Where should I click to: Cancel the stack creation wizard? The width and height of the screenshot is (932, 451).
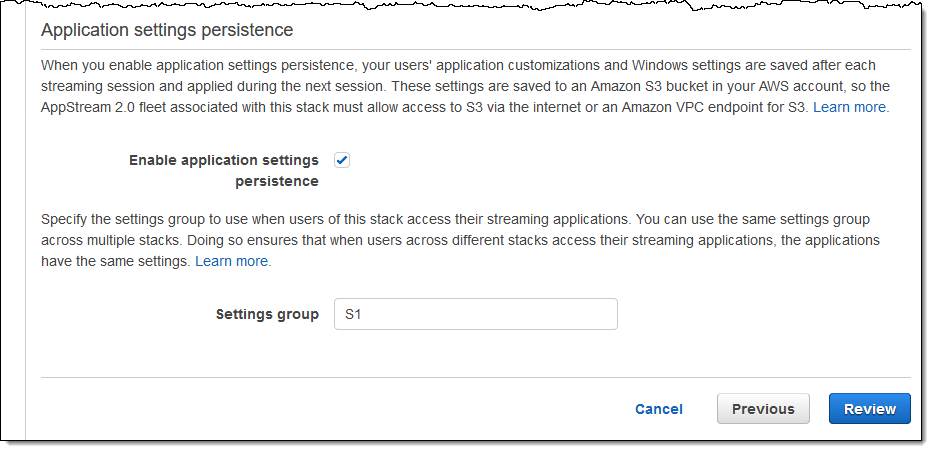(659, 408)
